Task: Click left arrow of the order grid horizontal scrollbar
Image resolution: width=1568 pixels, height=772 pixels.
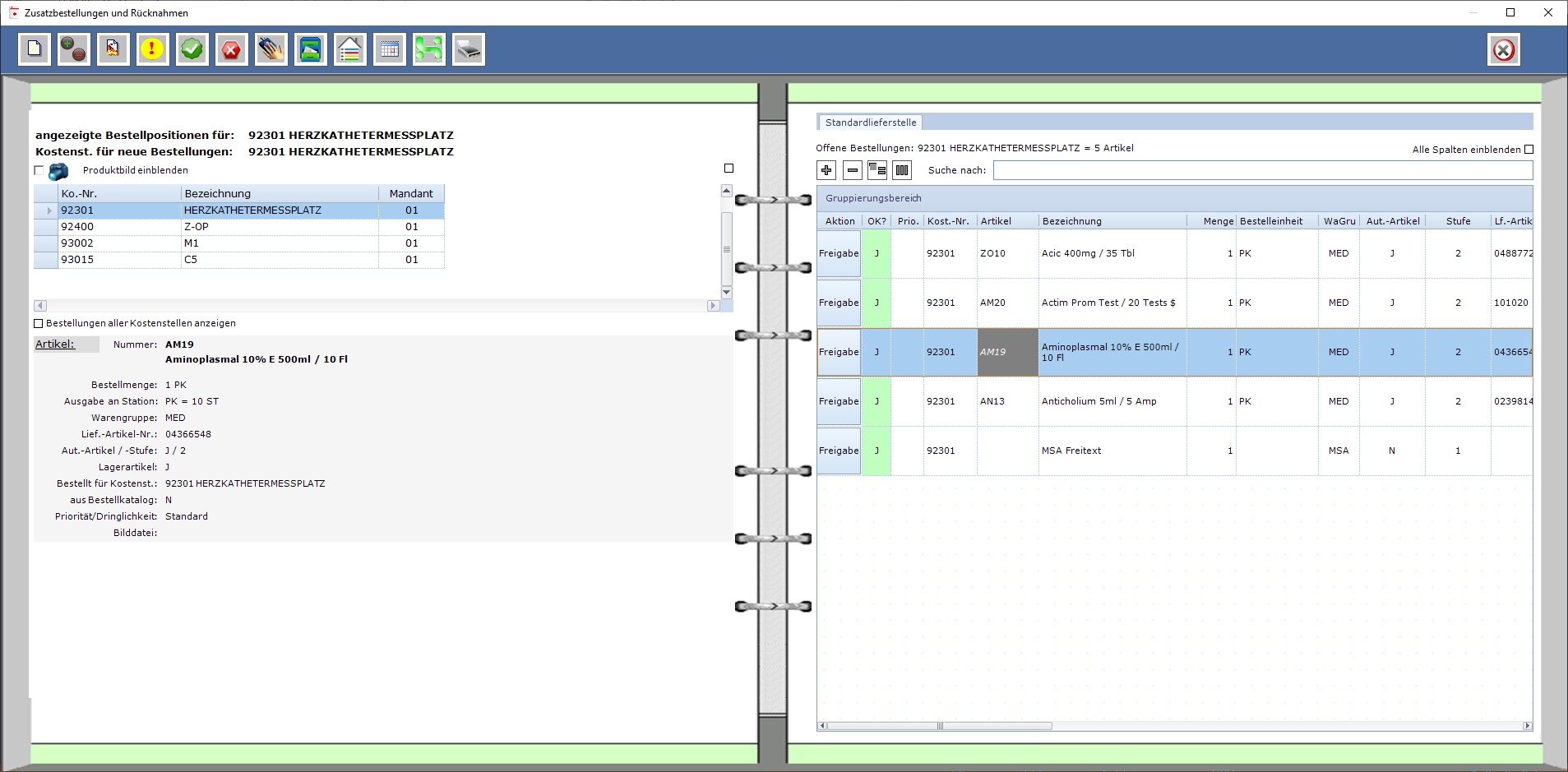Action: [x=821, y=726]
